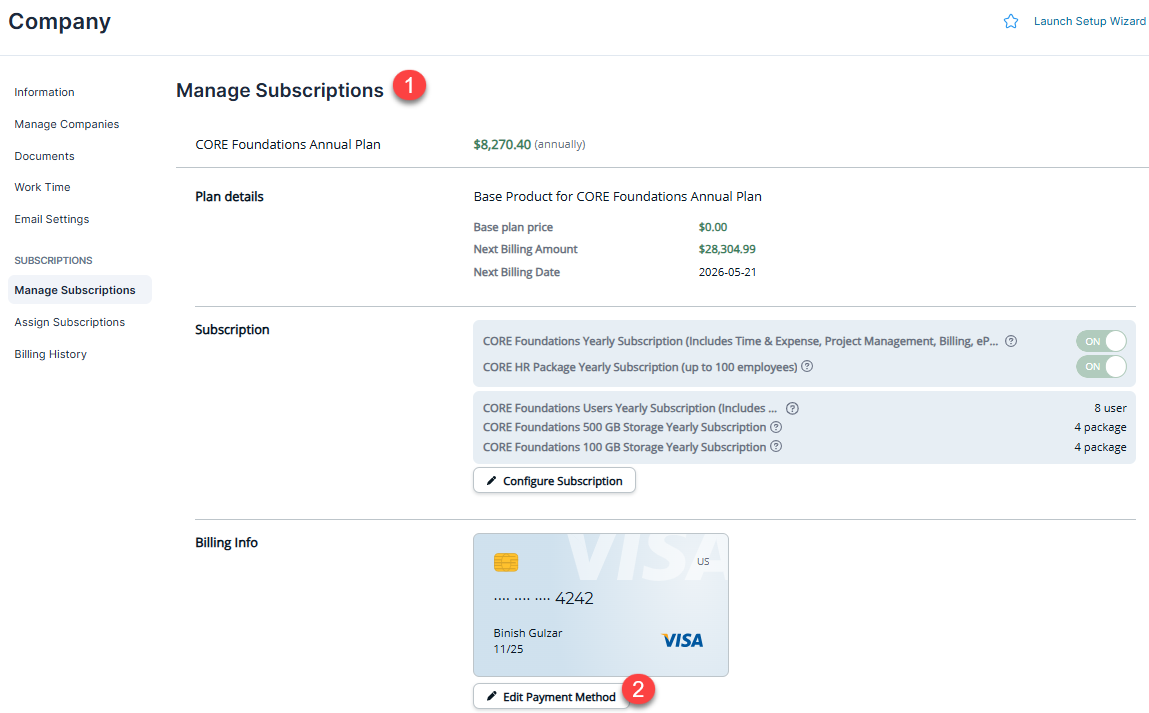This screenshot has width=1149, height=713.
Task: Click the CORE Foundations Annual Plan label
Action: click(x=288, y=144)
